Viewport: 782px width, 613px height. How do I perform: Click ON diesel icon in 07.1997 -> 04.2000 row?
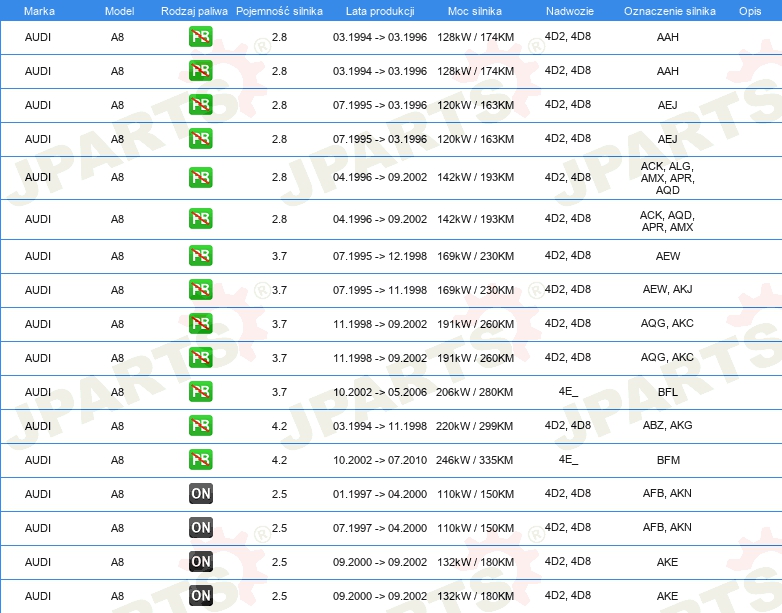(x=200, y=527)
